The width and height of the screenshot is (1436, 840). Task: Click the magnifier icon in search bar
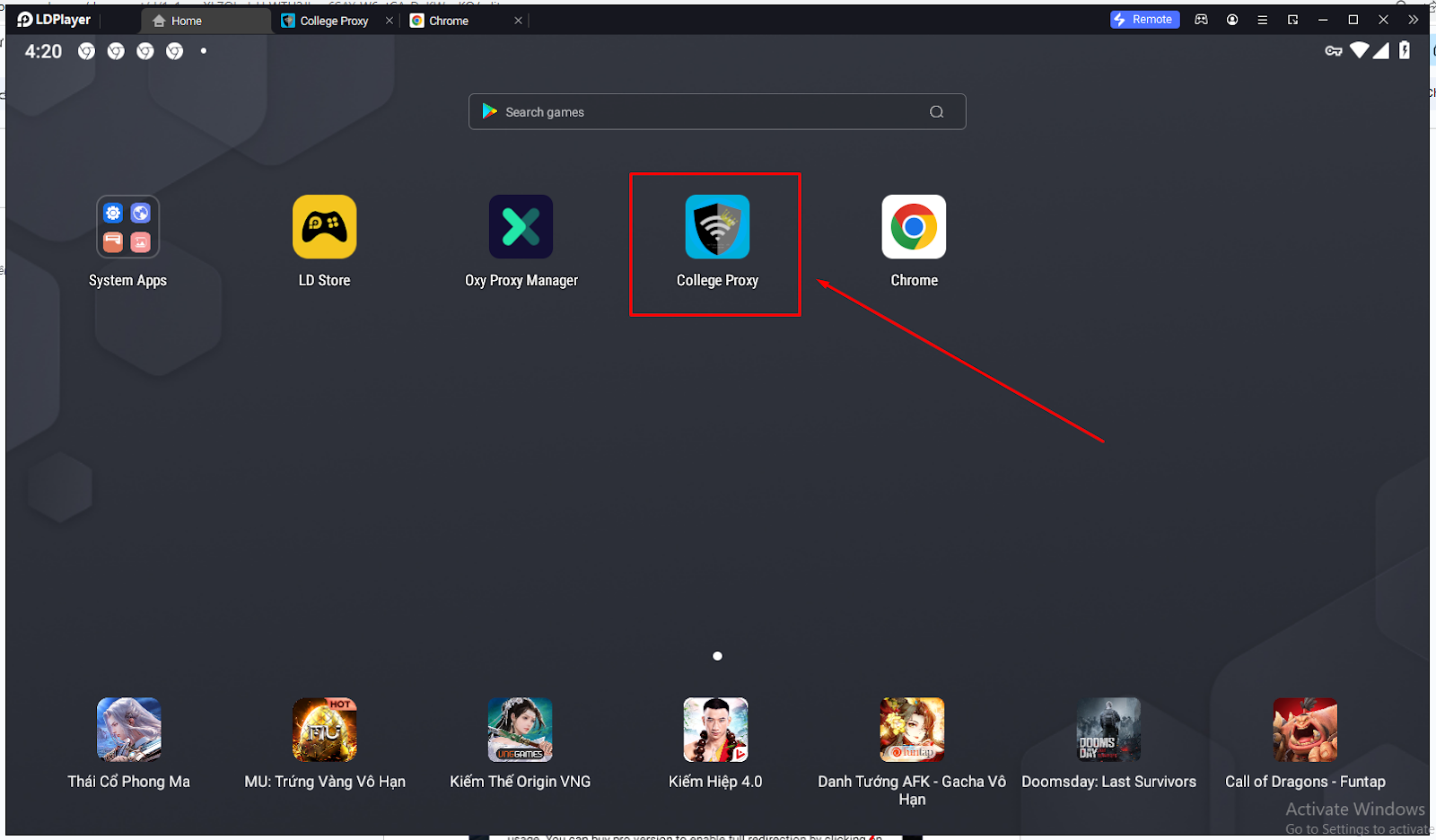click(x=936, y=112)
